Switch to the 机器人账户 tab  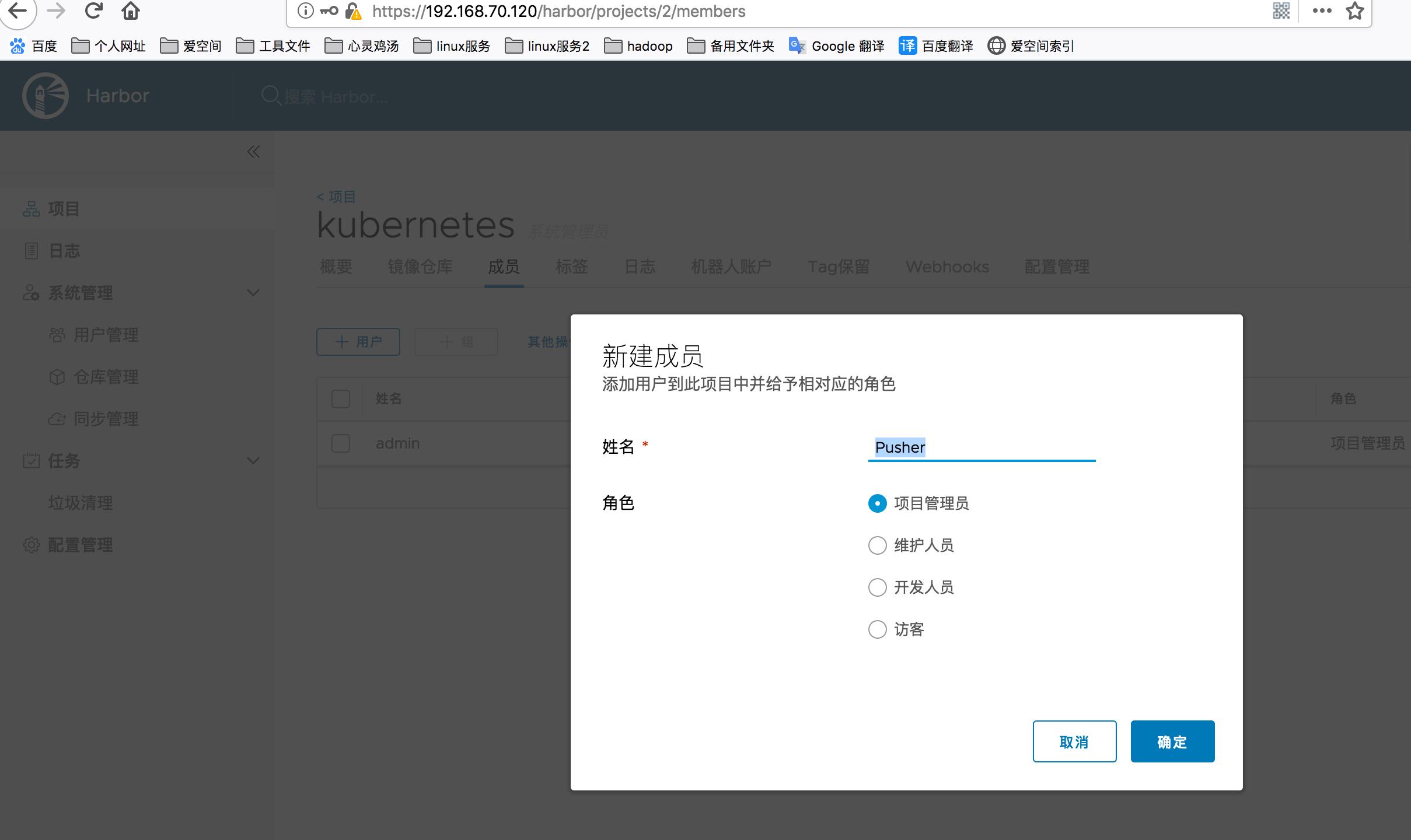(731, 267)
